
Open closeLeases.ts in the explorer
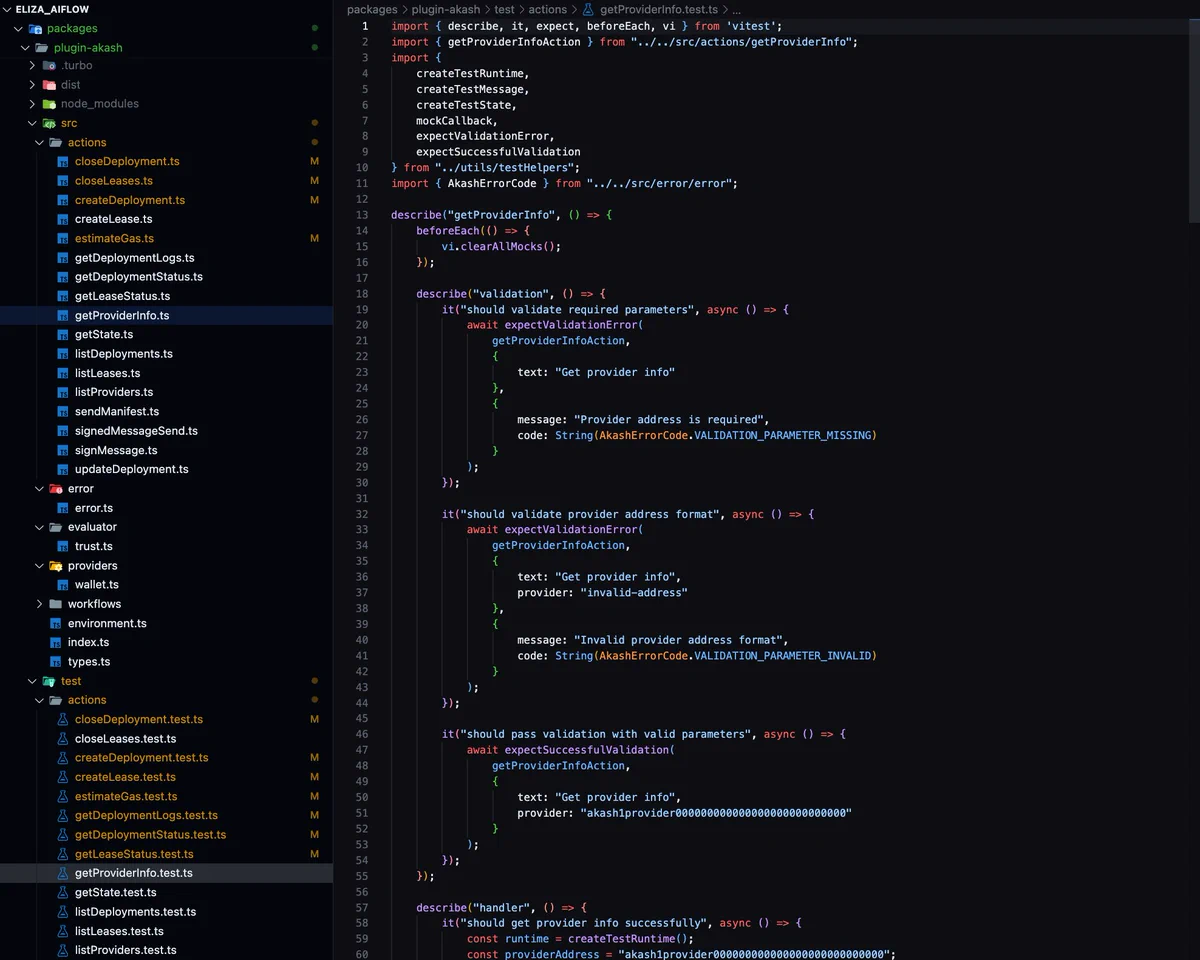tap(114, 181)
